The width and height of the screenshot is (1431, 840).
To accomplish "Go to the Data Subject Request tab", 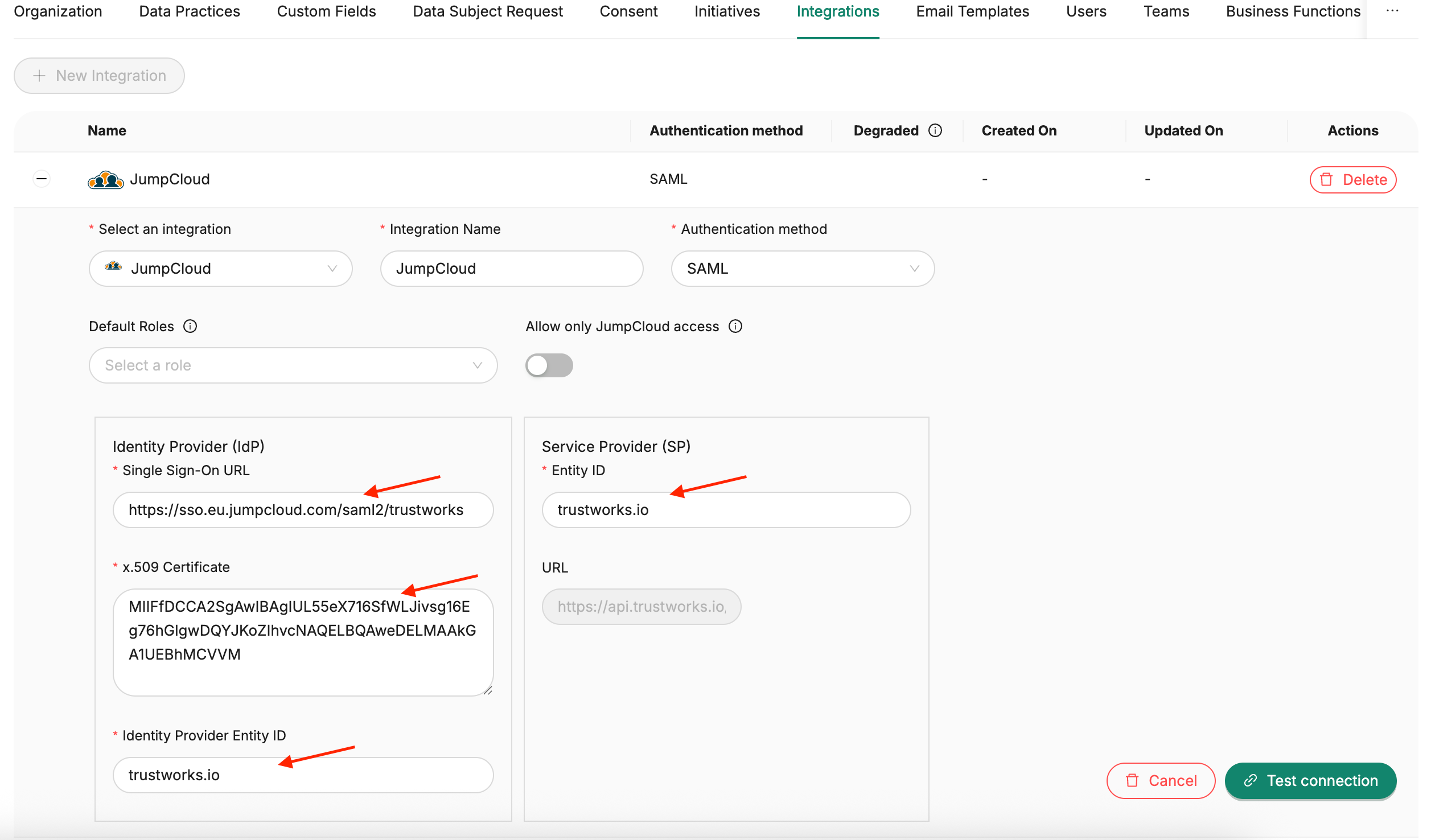I will point(488,11).
